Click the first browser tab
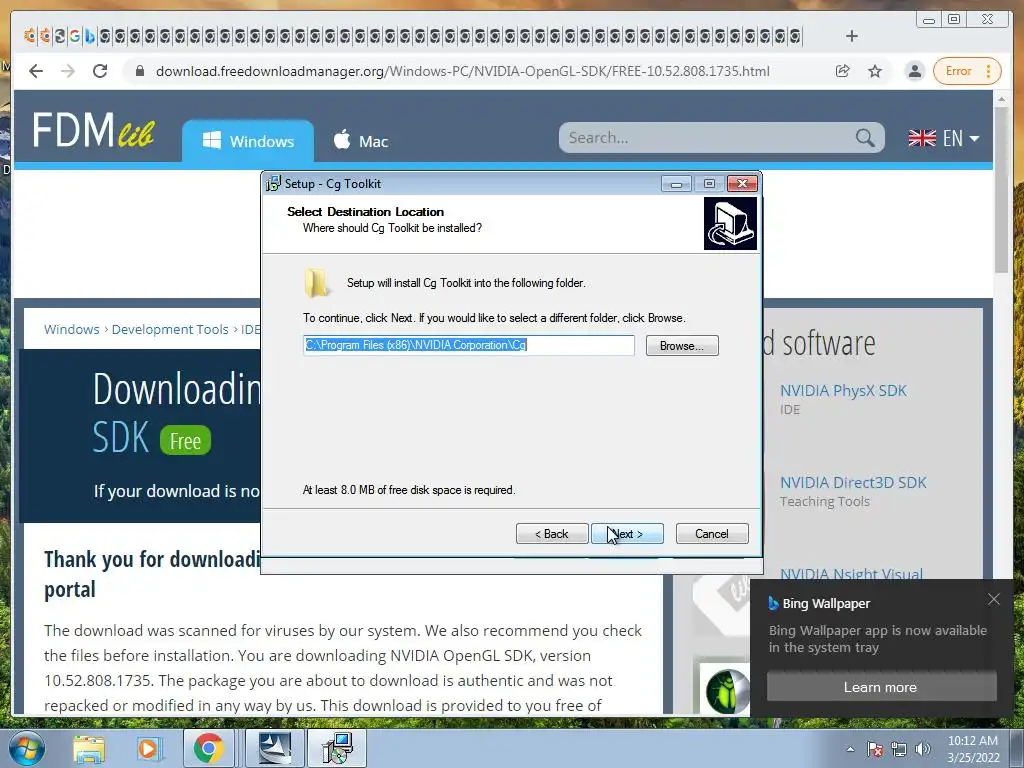The width and height of the screenshot is (1024, 768). [30, 36]
